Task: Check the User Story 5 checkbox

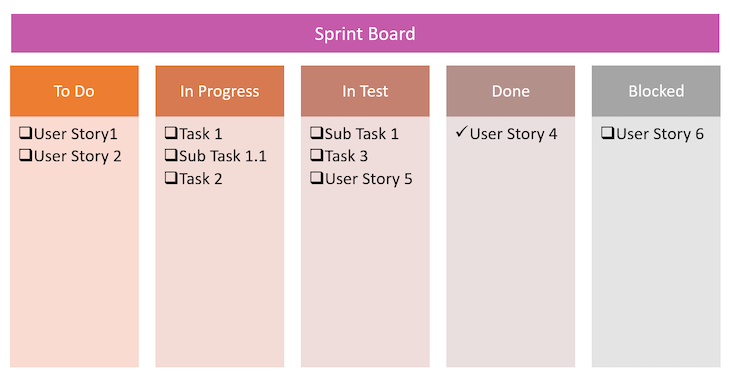Action: tap(317, 177)
